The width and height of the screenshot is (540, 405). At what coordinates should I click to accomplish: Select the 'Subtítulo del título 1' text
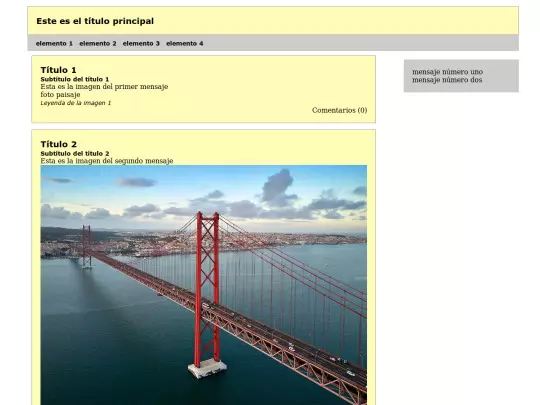point(75,79)
